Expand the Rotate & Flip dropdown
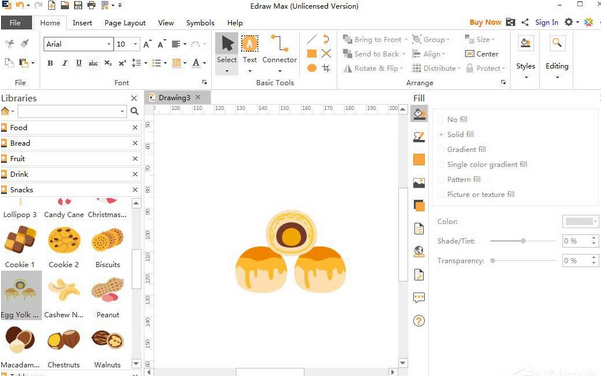607x376 pixels. click(x=401, y=69)
